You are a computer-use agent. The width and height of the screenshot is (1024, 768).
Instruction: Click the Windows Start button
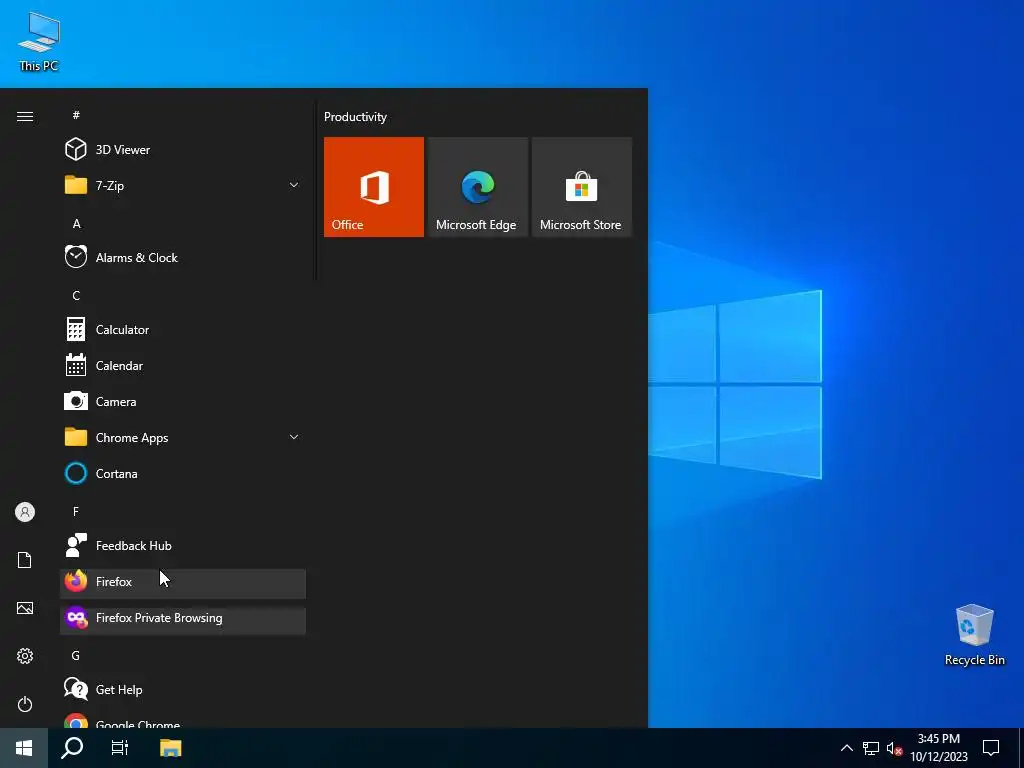(24, 748)
